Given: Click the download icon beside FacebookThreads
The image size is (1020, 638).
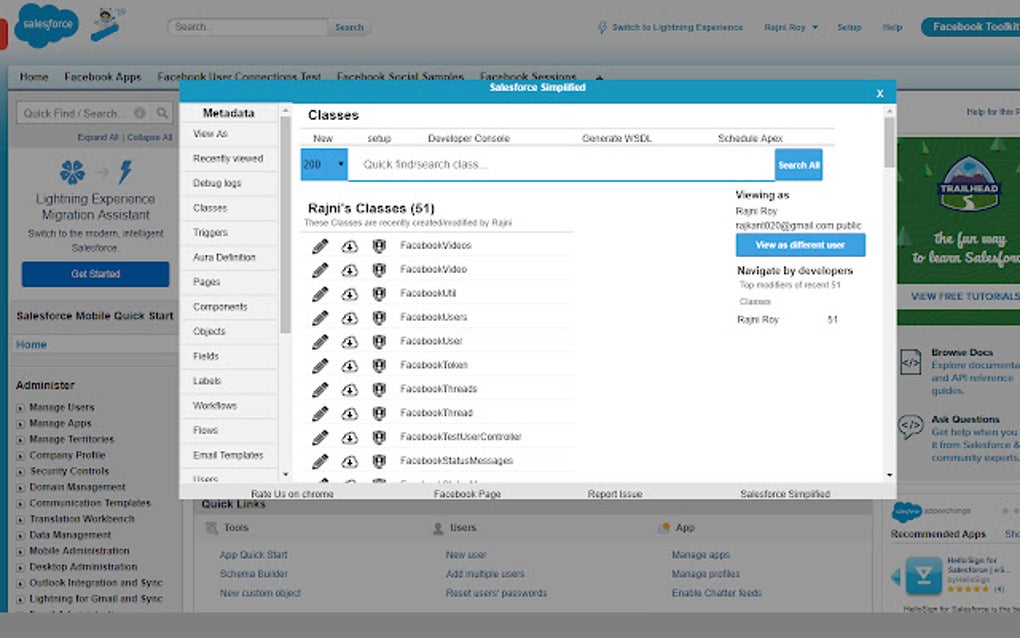Looking at the screenshot, I should tap(349, 389).
